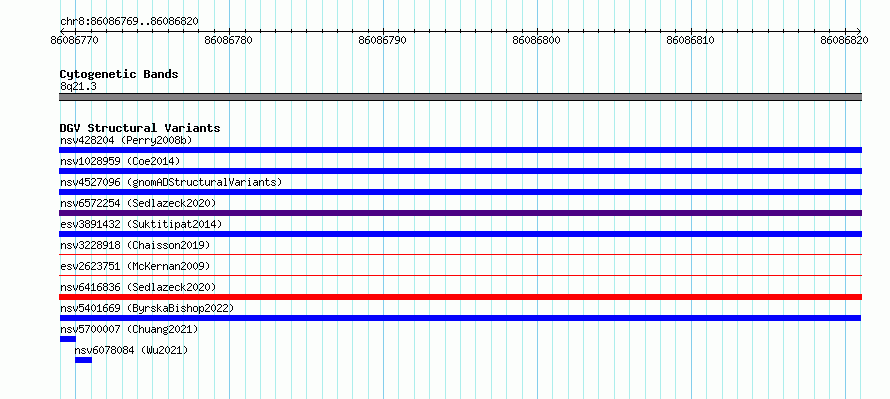This screenshot has height=399, width=890.
Task: Click ruler position 86086790
Action: click(383, 40)
